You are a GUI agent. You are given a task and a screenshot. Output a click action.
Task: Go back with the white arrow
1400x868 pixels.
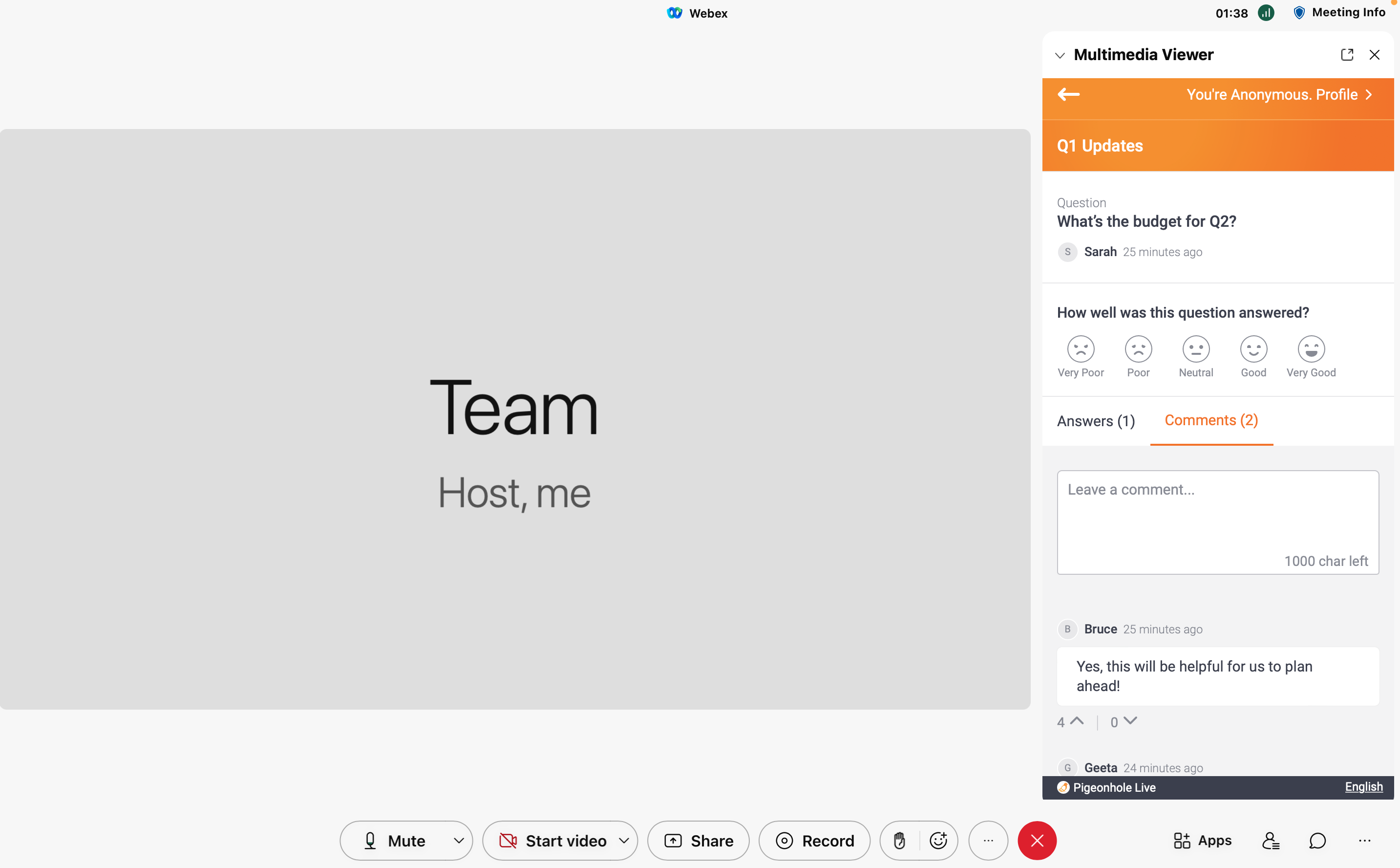coord(1068,94)
